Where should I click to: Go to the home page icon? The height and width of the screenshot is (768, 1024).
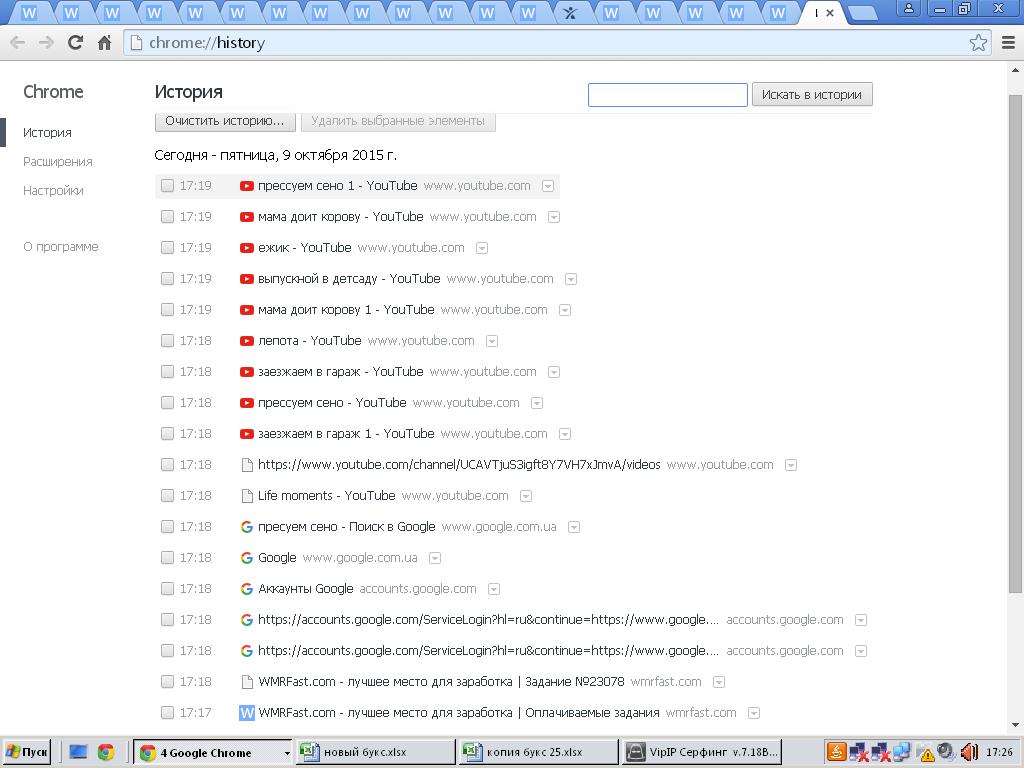pyautogui.click(x=104, y=42)
